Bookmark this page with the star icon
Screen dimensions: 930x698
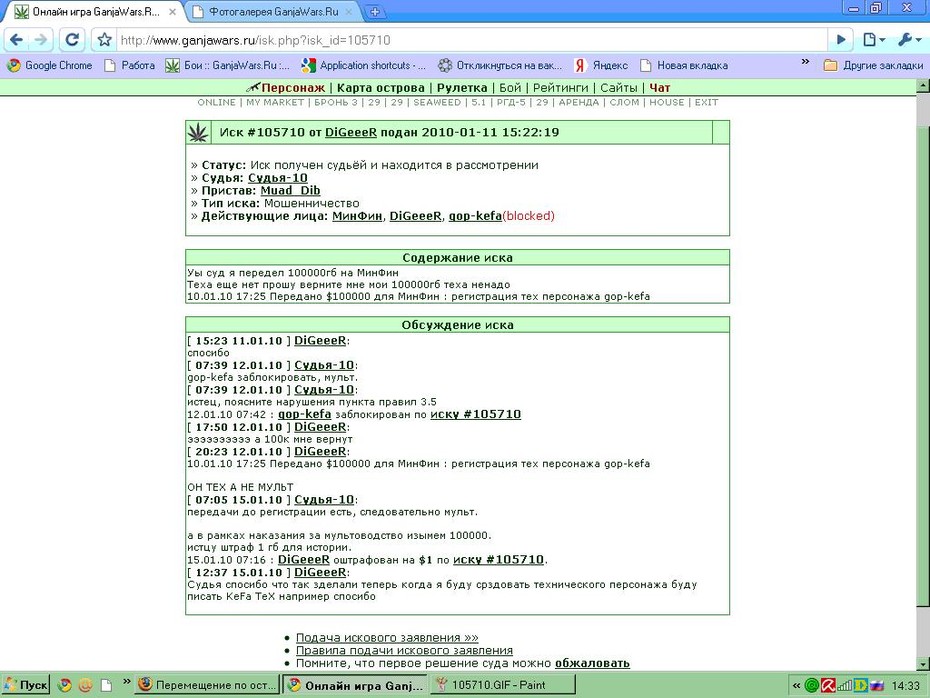(104, 40)
